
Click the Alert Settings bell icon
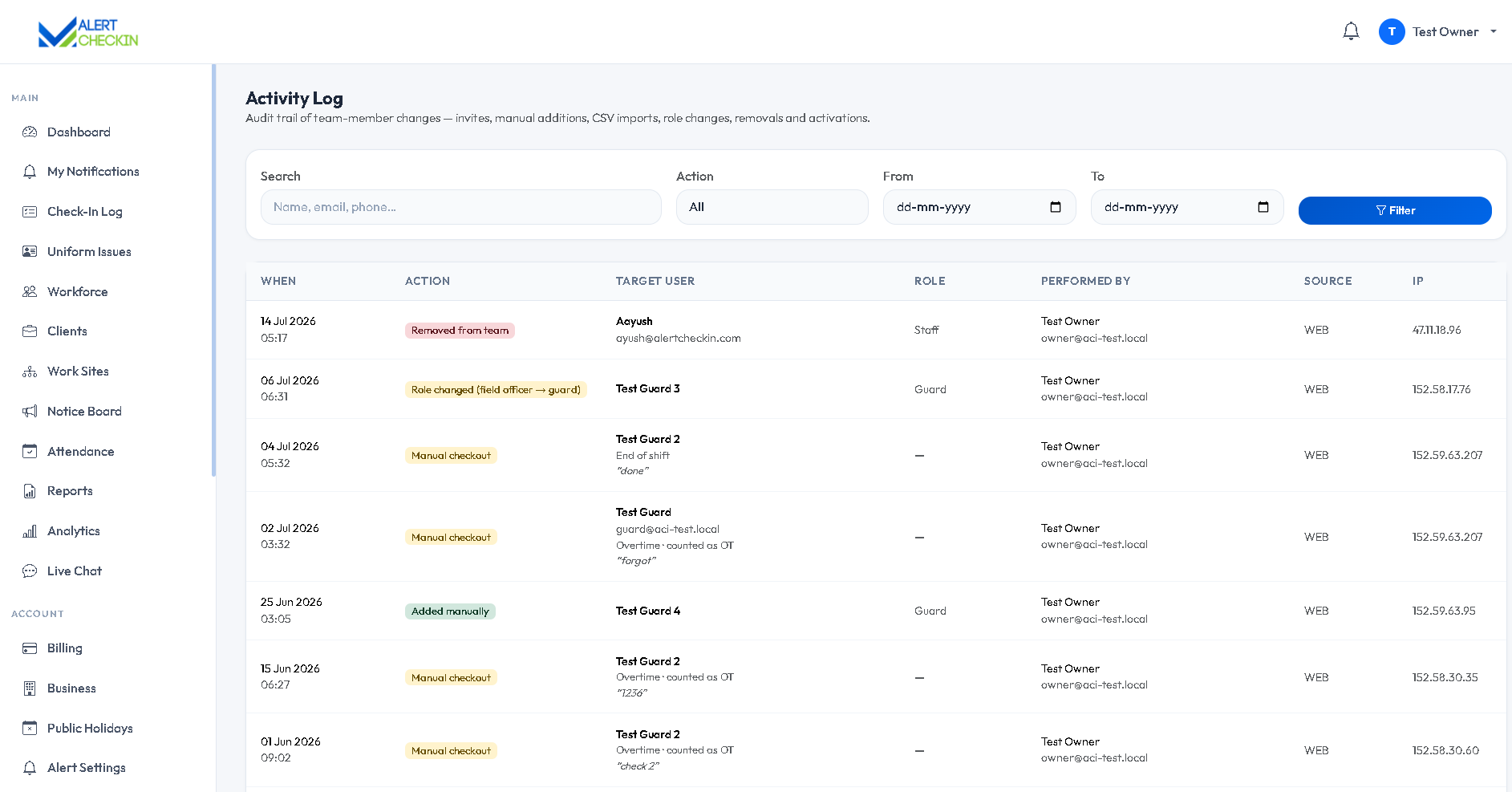point(30,768)
